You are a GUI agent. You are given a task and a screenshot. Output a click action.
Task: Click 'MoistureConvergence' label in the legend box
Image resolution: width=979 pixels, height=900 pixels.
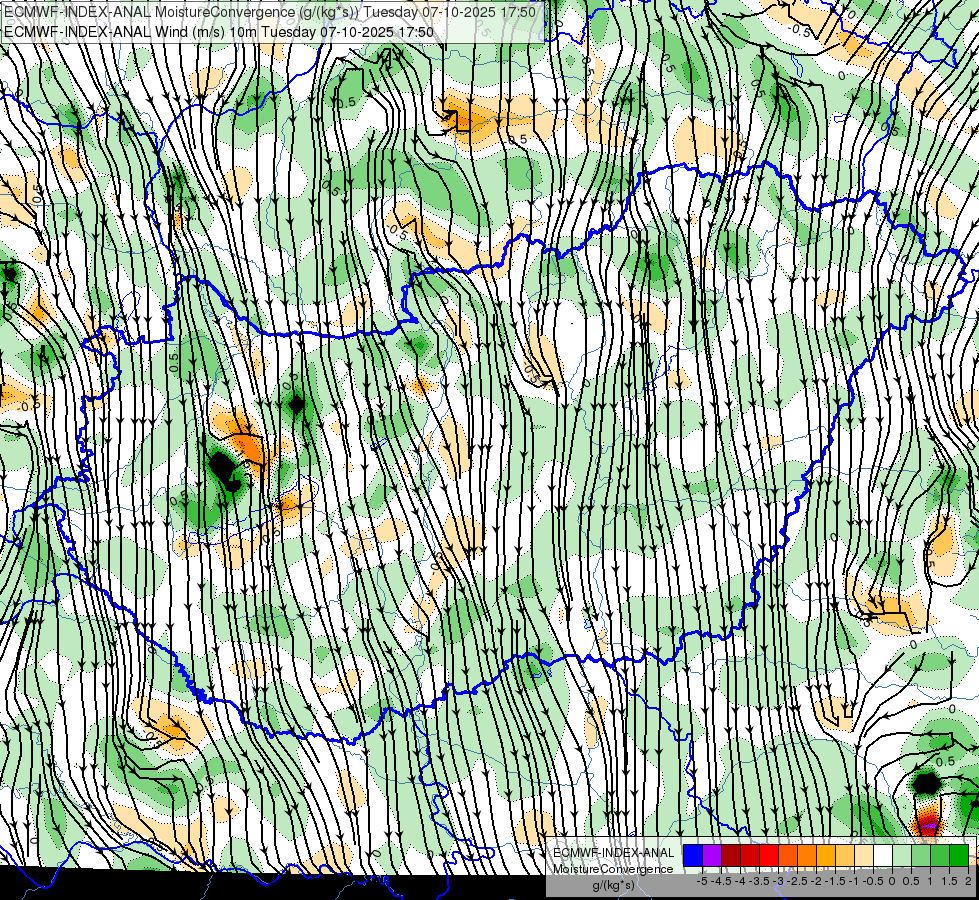point(613,869)
